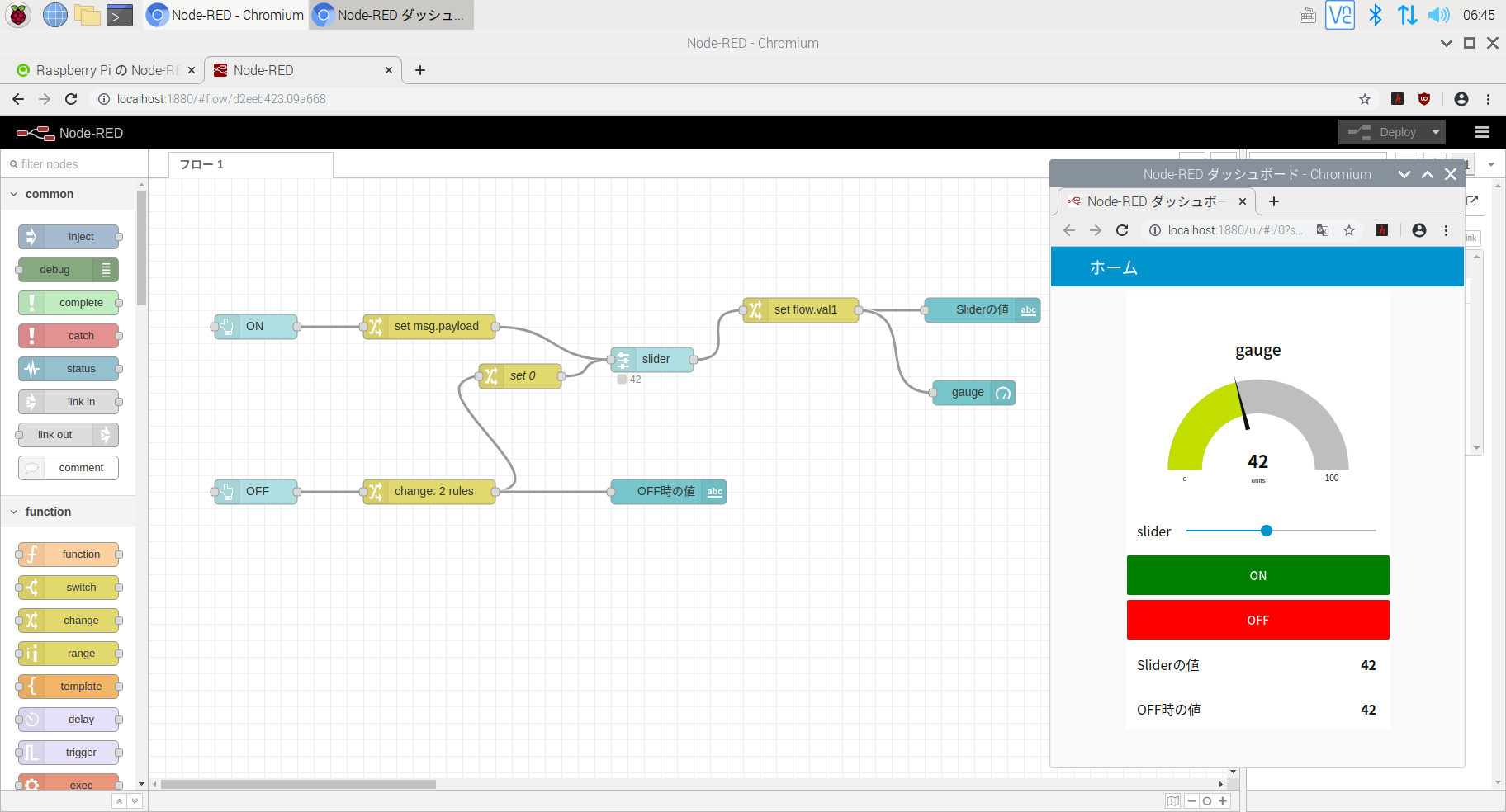
Task: Click the OFF button node's trigger icon on canvas
Action: (225, 492)
